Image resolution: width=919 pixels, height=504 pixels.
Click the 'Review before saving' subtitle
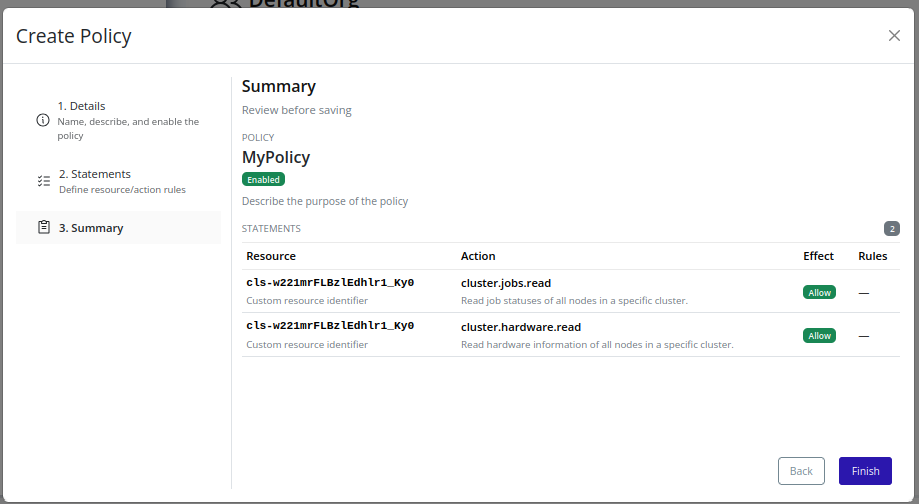297,110
